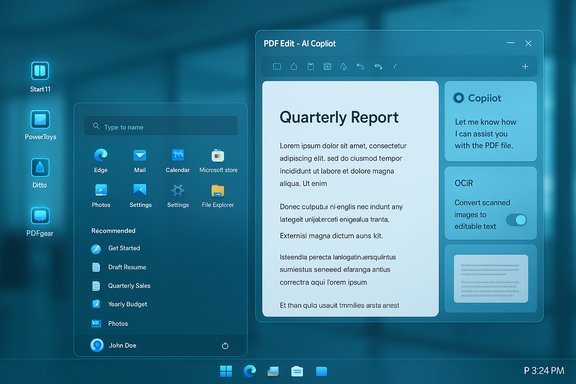Click the Recommended section heading

(x=113, y=231)
